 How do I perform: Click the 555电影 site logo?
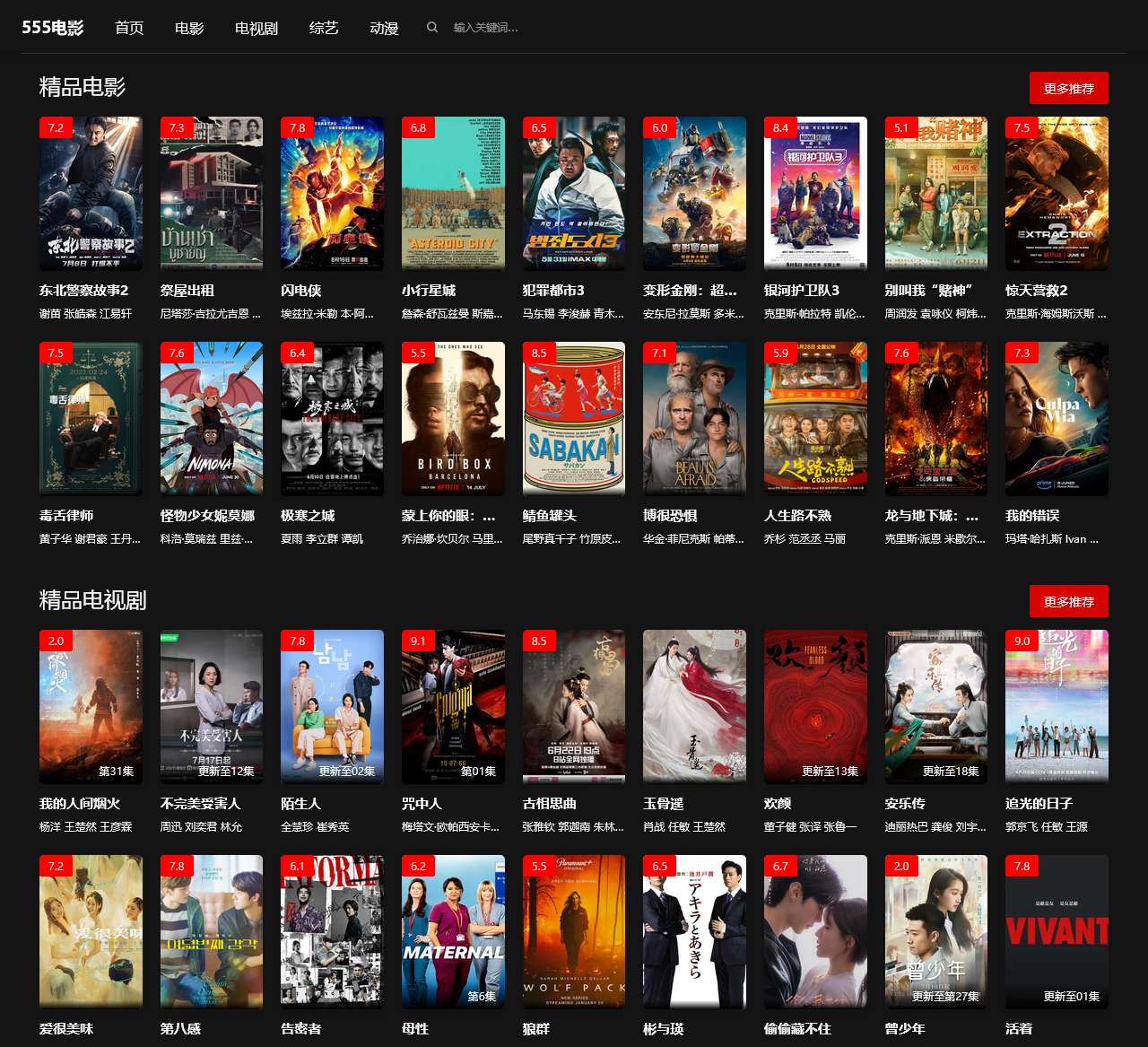[53, 28]
